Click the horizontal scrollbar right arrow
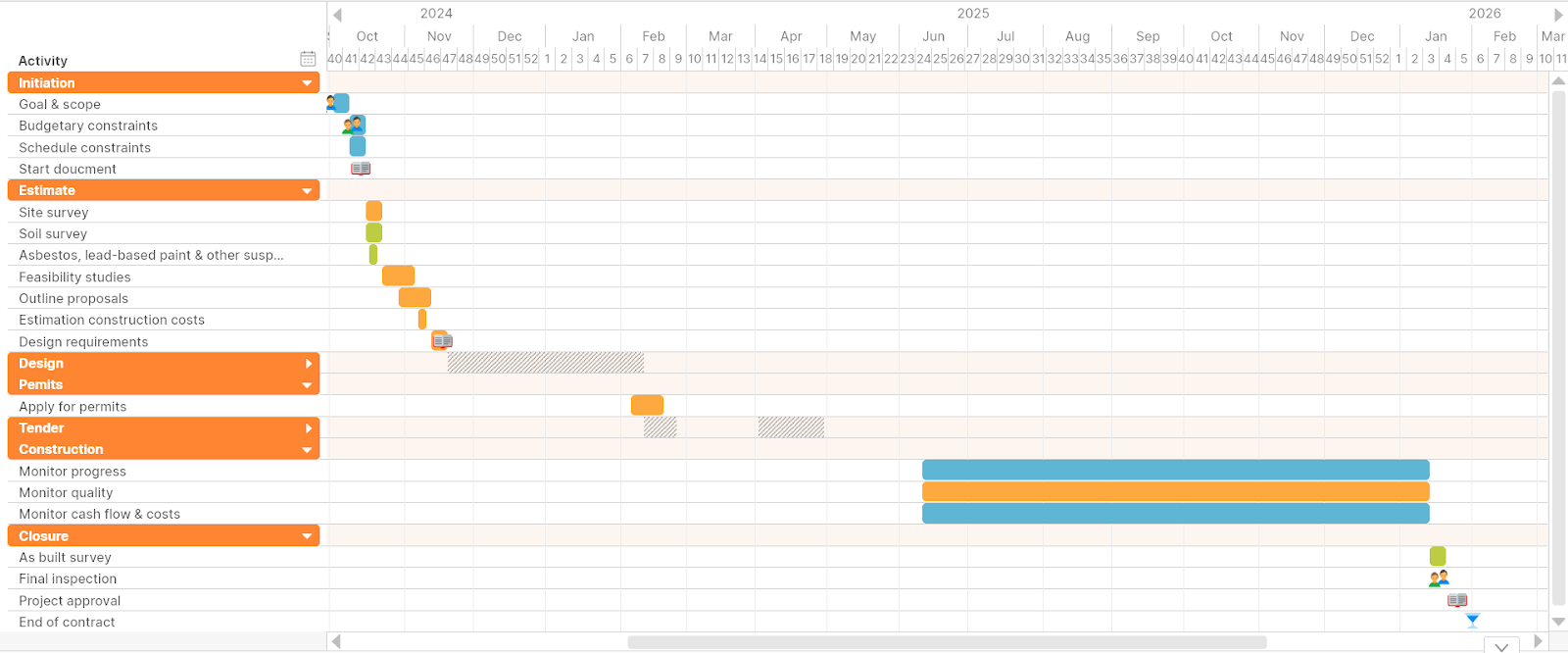This screenshot has height=653, width=1568. 1538,641
